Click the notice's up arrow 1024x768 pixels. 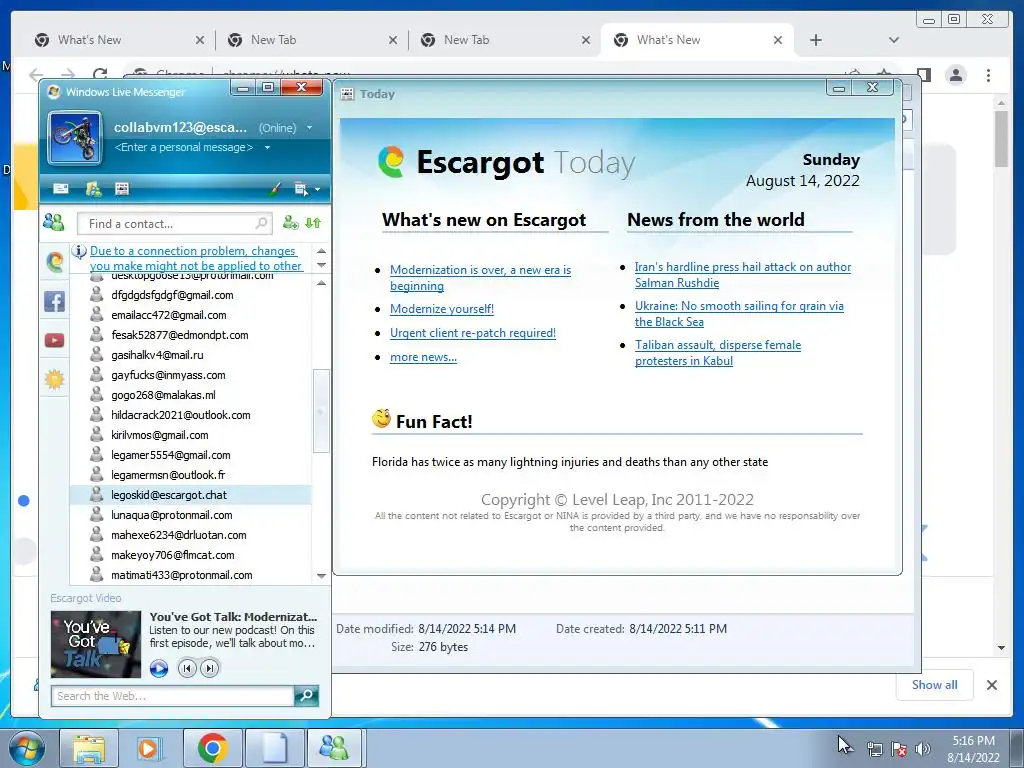click(321, 251)
